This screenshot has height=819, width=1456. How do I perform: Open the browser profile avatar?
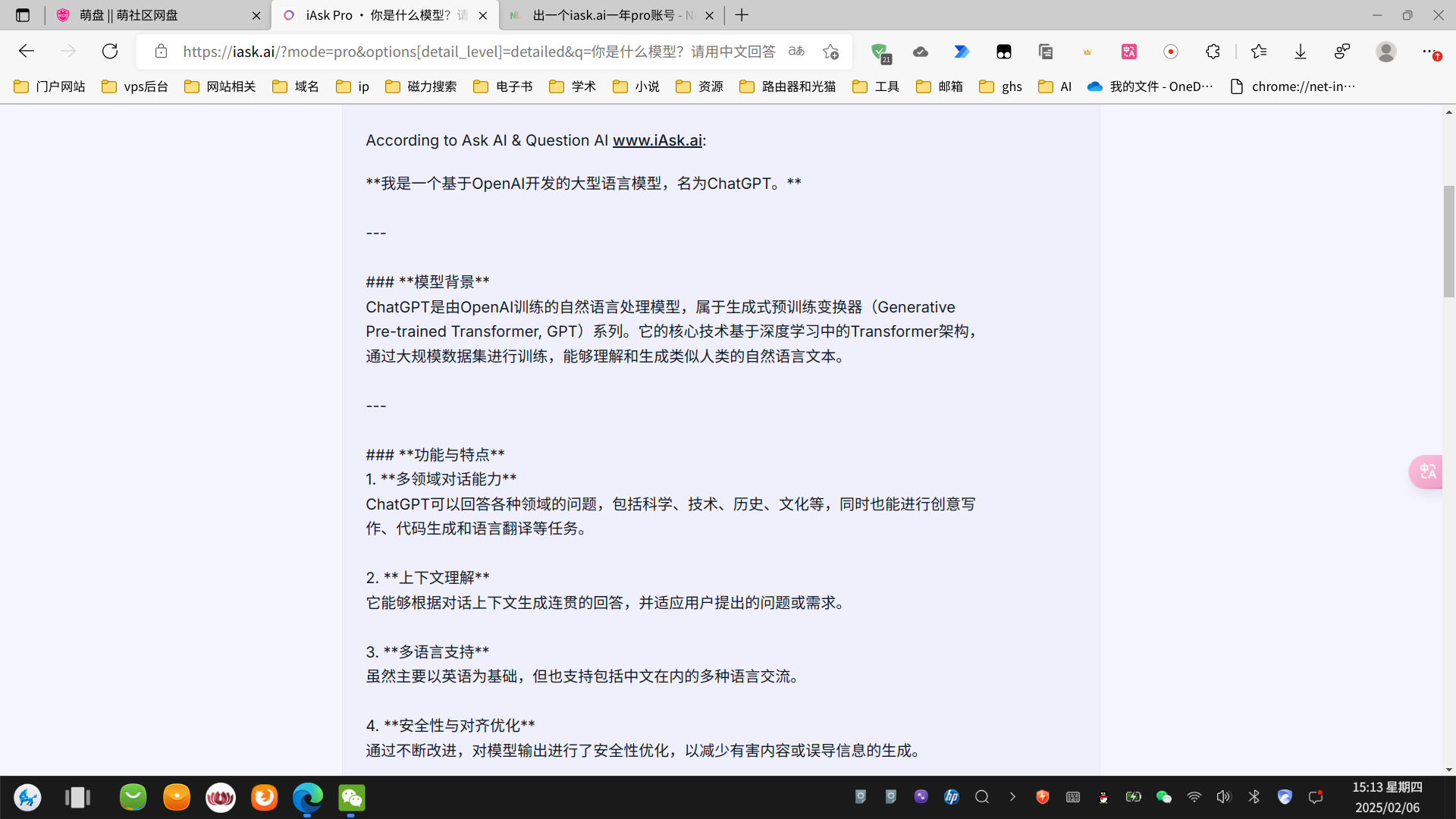click(x=1386, y=52)
